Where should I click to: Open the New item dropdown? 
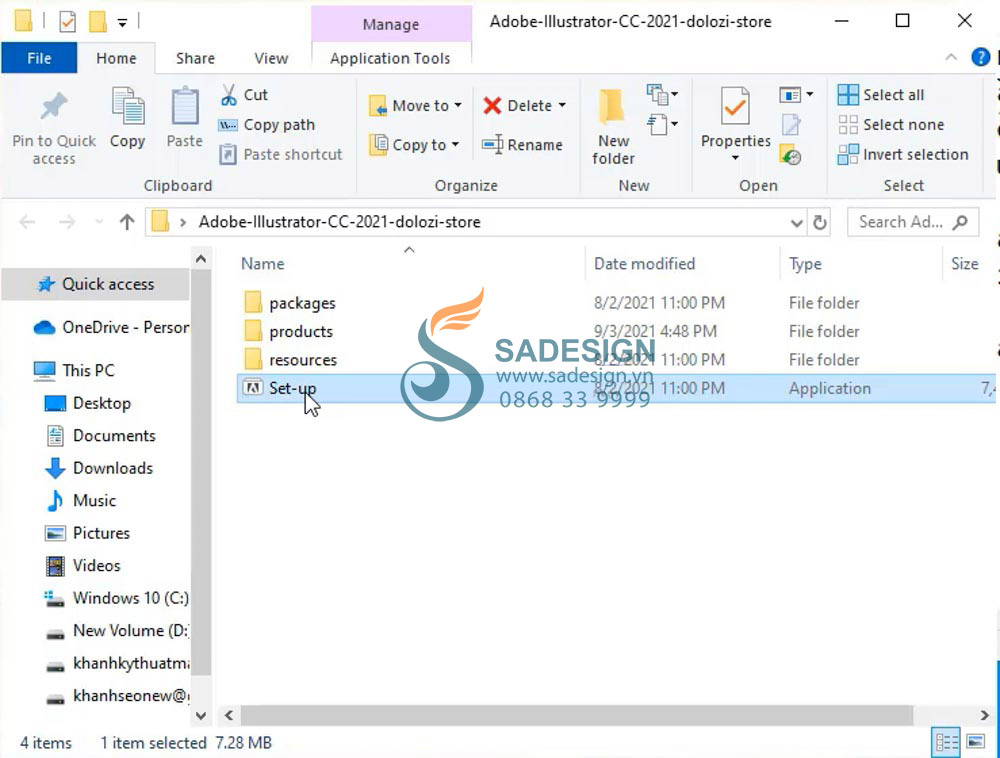pyautogui.click(x=661, y=95)
